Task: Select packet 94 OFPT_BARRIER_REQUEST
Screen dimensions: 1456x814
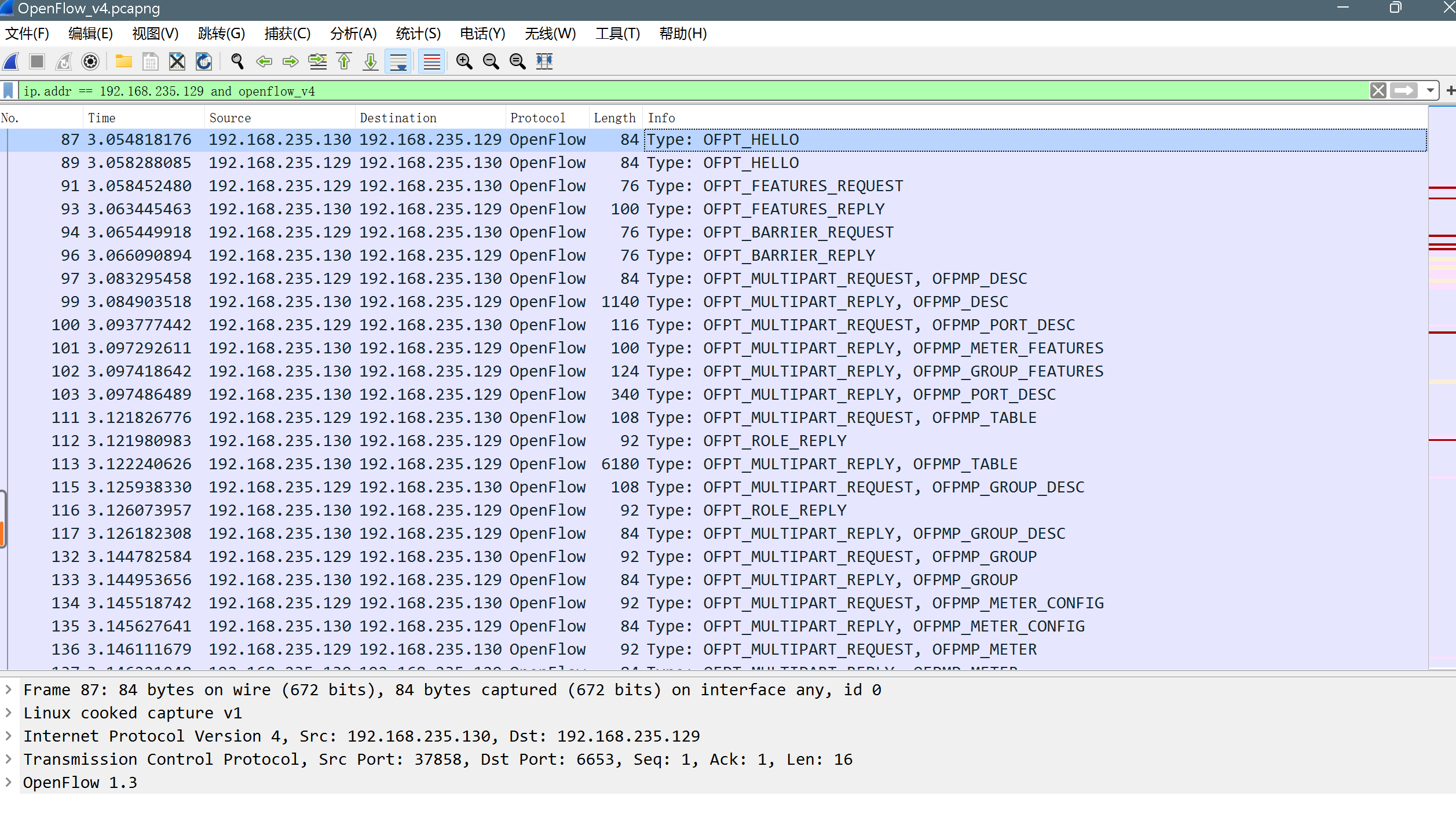Action: pyautogui.click(x=714, y=232)
